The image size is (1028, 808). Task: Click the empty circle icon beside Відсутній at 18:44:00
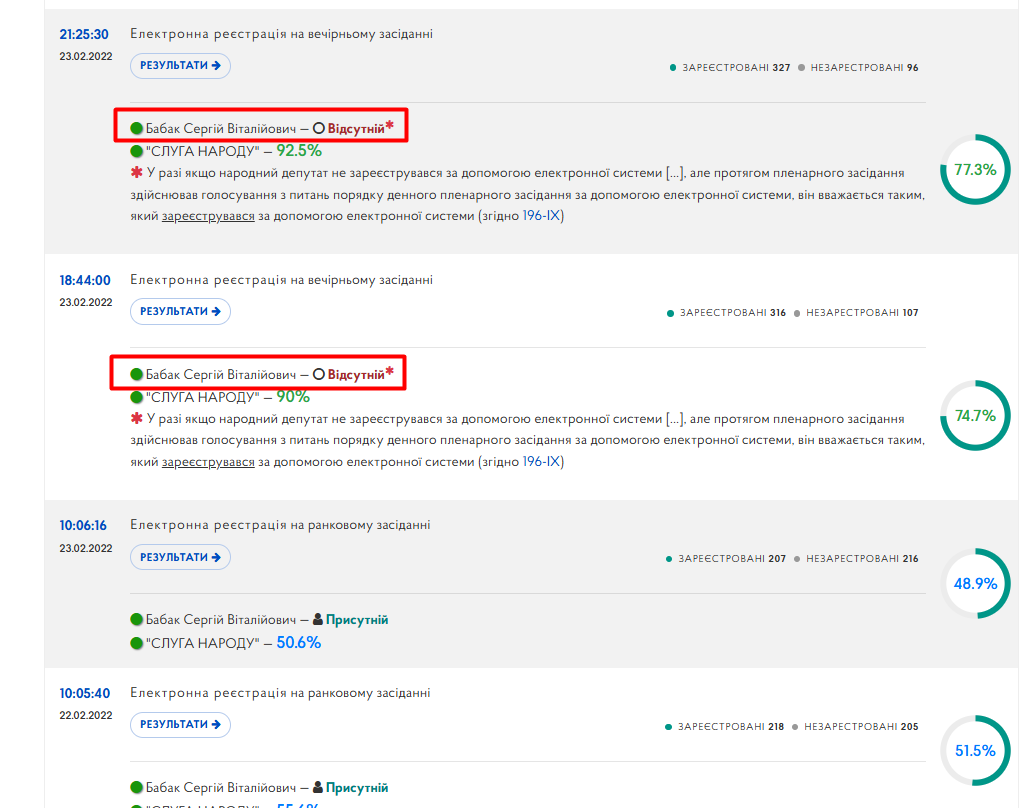(319, 374)
